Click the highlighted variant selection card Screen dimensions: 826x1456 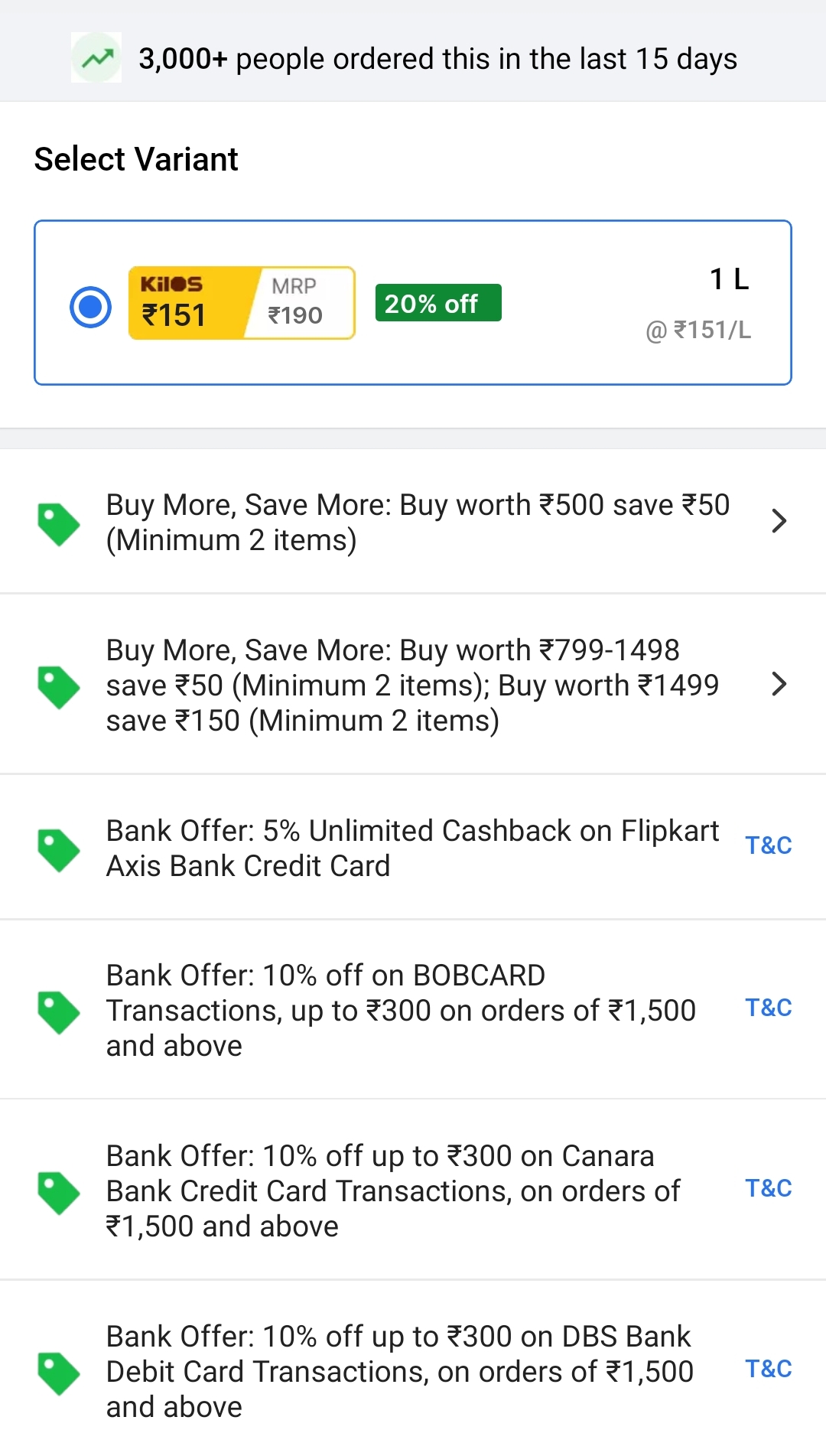(413, 303)
